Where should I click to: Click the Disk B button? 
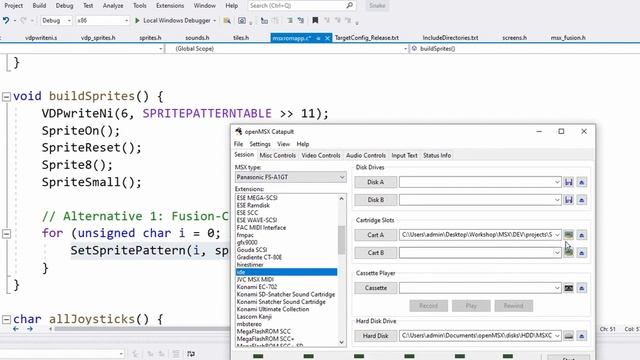376,200
